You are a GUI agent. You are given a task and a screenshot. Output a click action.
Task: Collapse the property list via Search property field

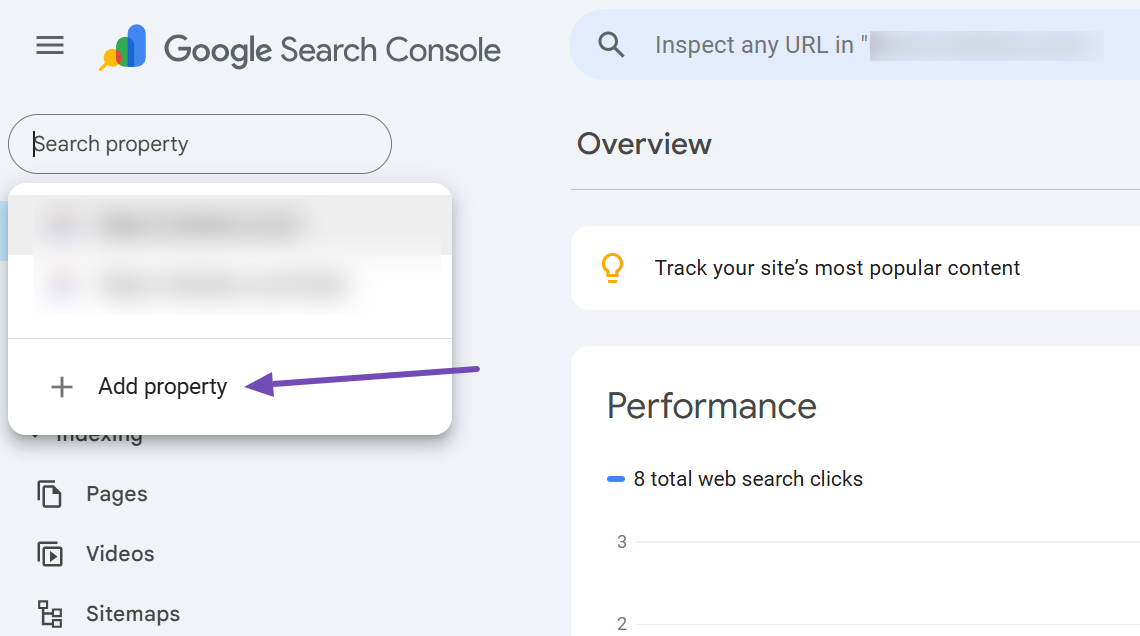[x=199, y=144]
